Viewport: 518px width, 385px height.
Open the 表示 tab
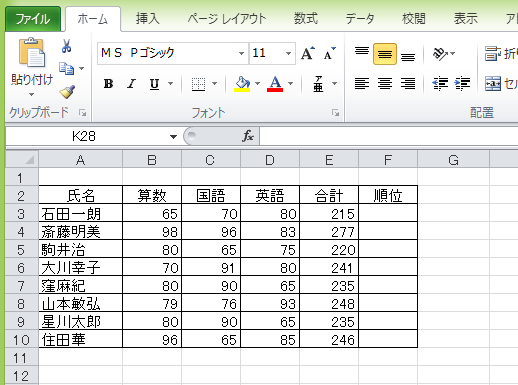(466, 19)
